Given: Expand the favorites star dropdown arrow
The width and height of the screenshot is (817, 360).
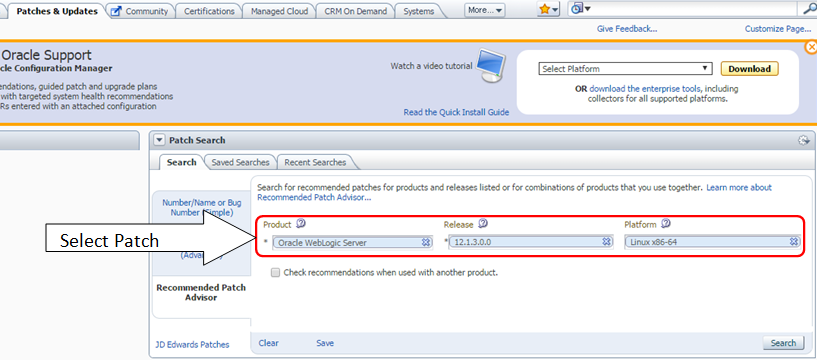Looking at the screenshot, I should [555, 10].
